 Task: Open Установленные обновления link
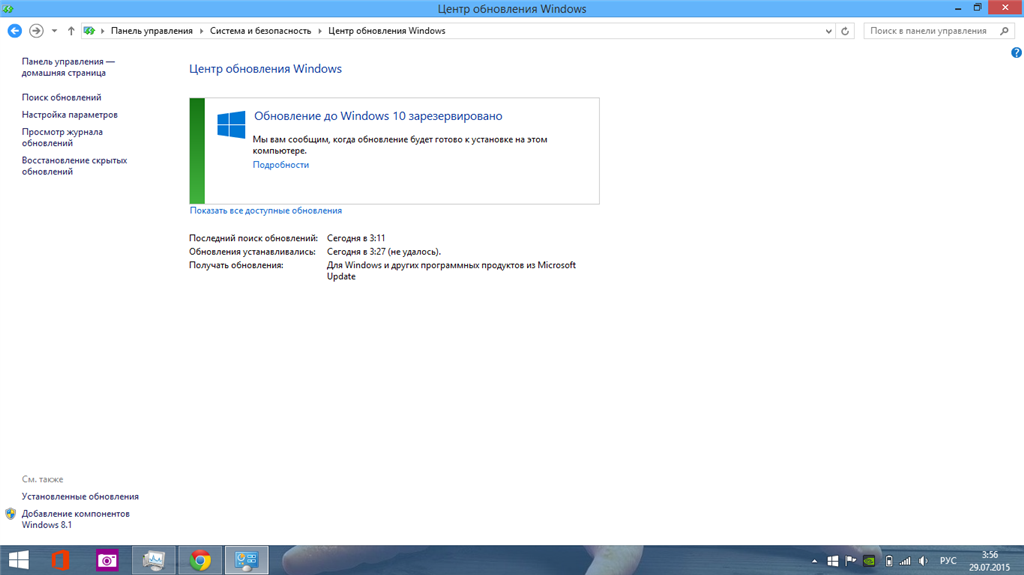pos(80,497)
